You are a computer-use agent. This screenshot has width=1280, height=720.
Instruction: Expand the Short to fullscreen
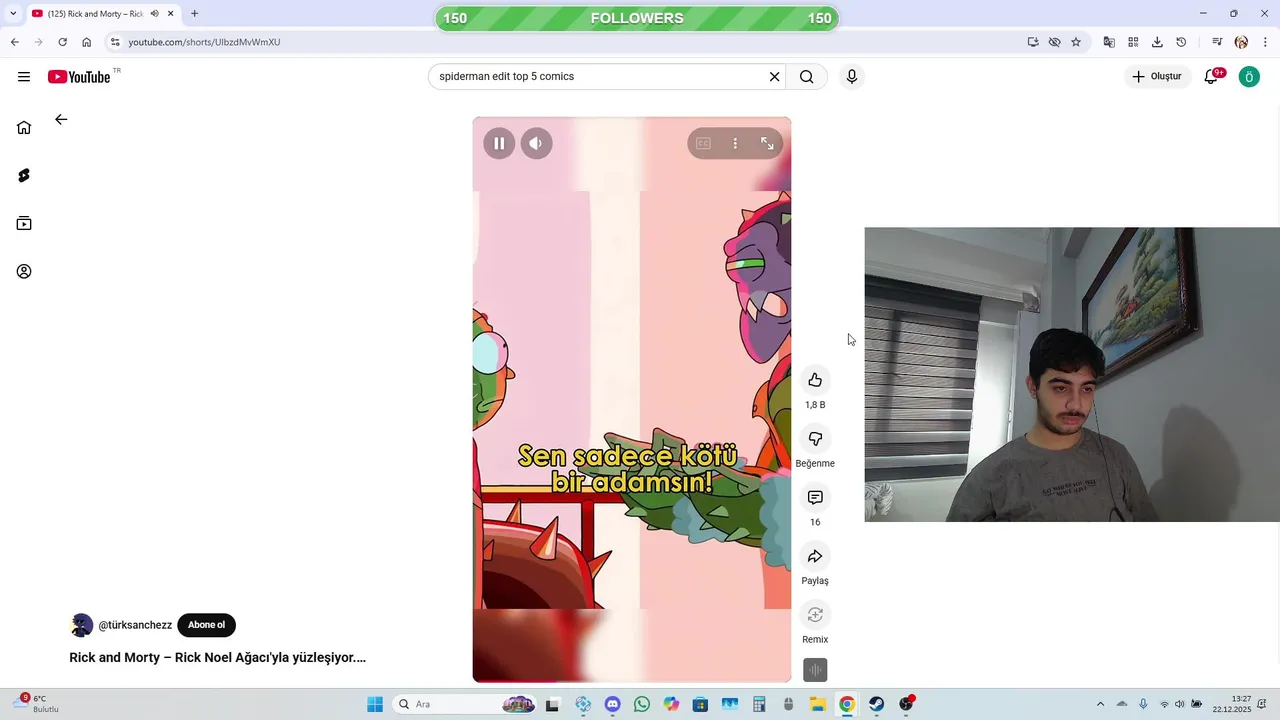point(767,143)
